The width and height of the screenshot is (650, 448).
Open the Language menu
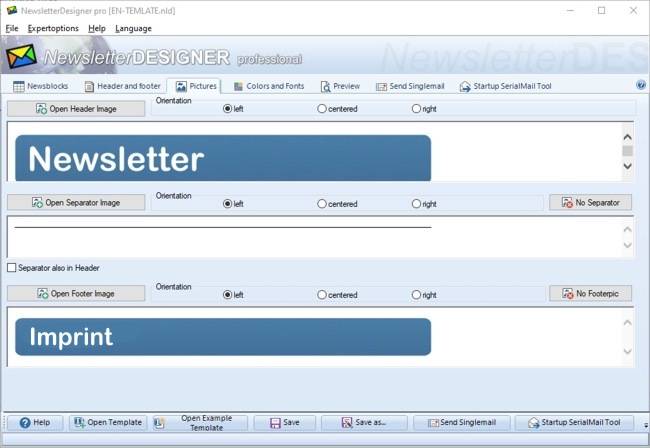point(133,28)
